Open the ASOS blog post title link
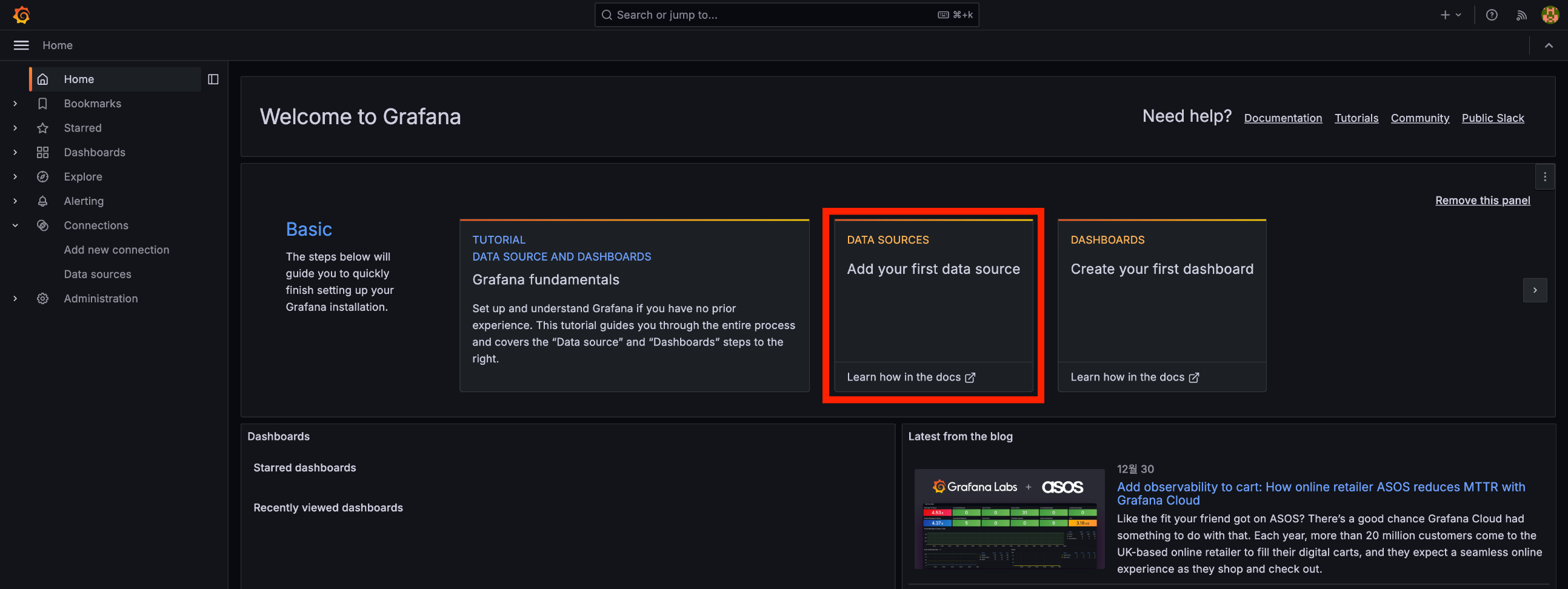 pos(1321,493)
